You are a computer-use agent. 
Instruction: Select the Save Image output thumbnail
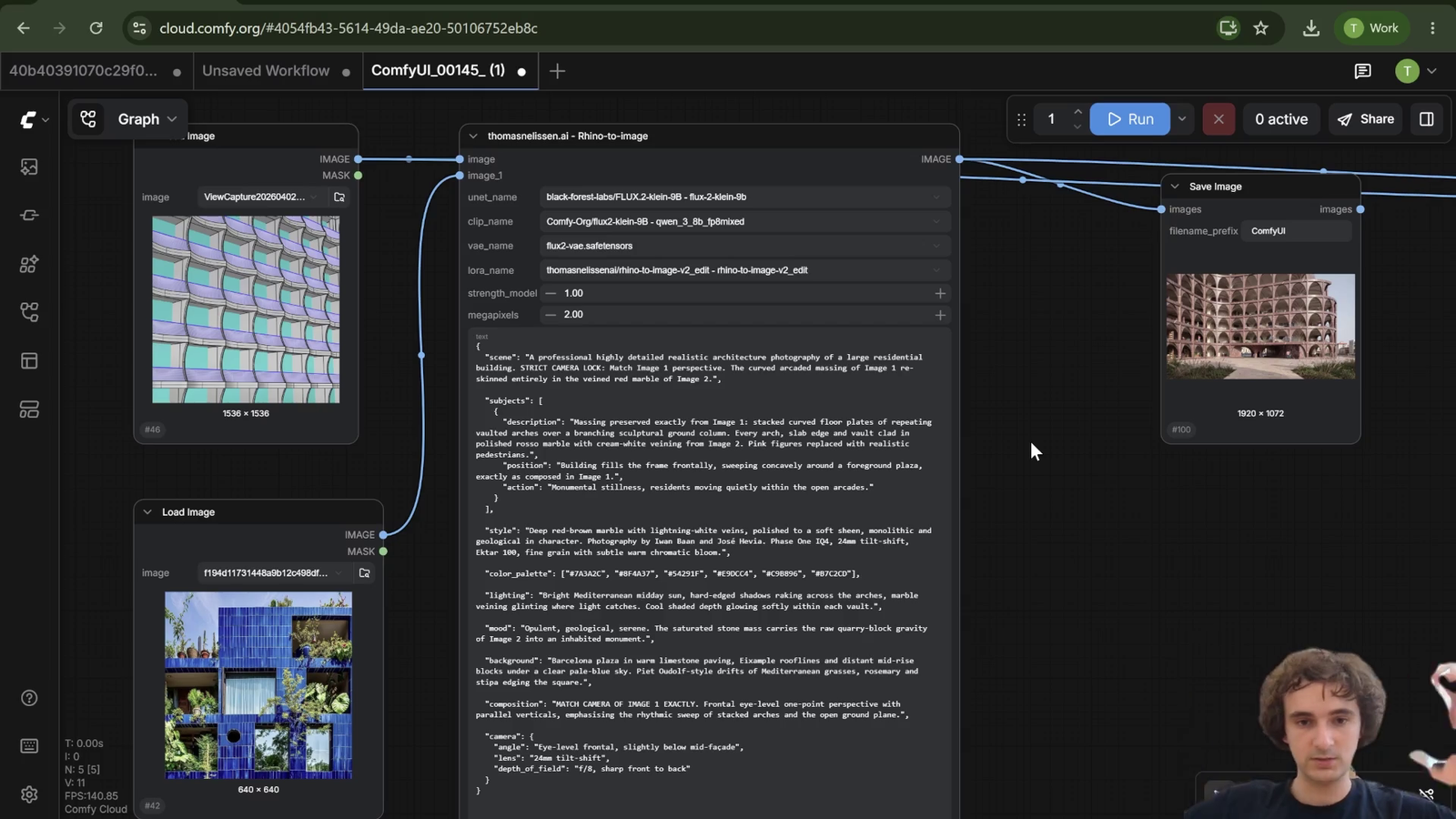(1260, 326)
